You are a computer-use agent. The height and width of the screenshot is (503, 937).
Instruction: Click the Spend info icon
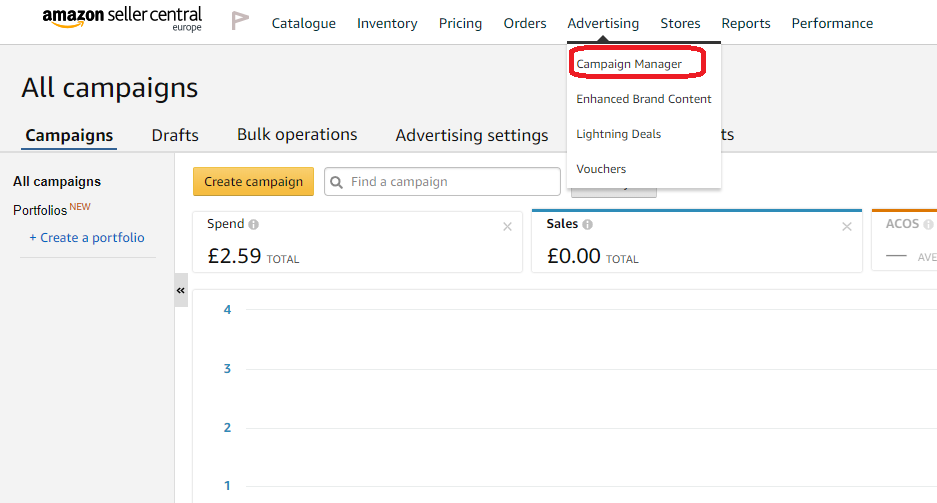[253, 225]
